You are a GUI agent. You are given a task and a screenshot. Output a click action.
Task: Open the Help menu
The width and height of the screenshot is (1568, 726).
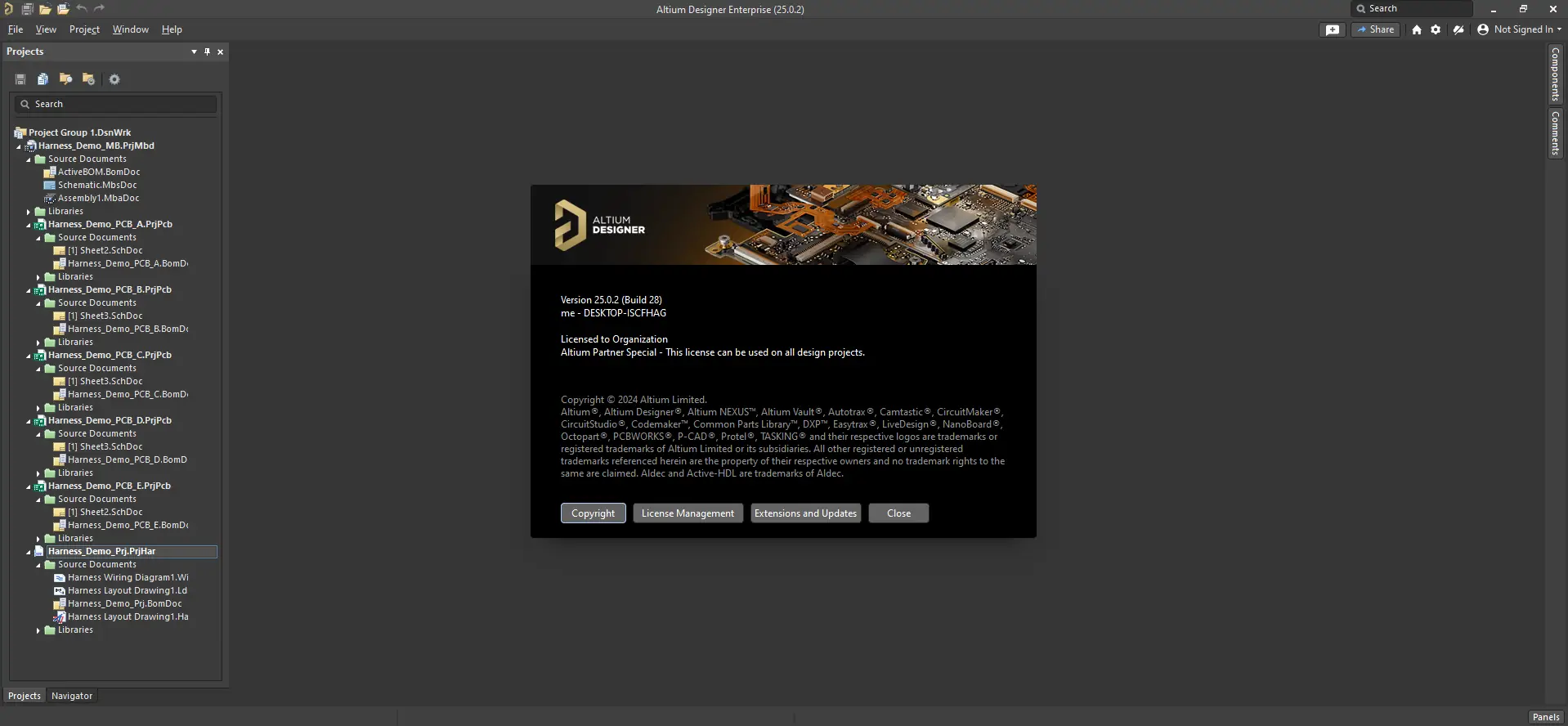click(172, 29)
